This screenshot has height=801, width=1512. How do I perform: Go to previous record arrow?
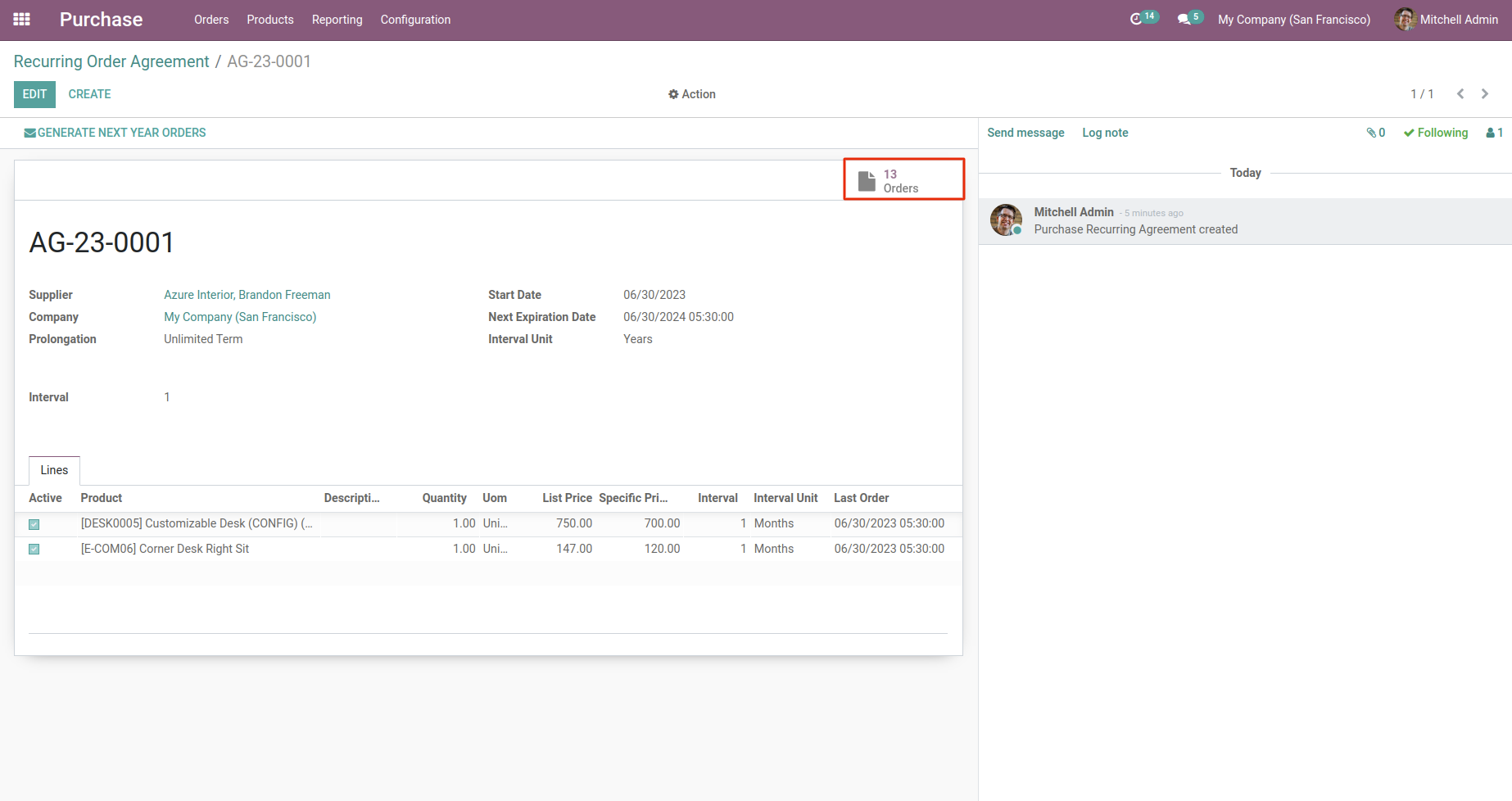point(1460,94)
